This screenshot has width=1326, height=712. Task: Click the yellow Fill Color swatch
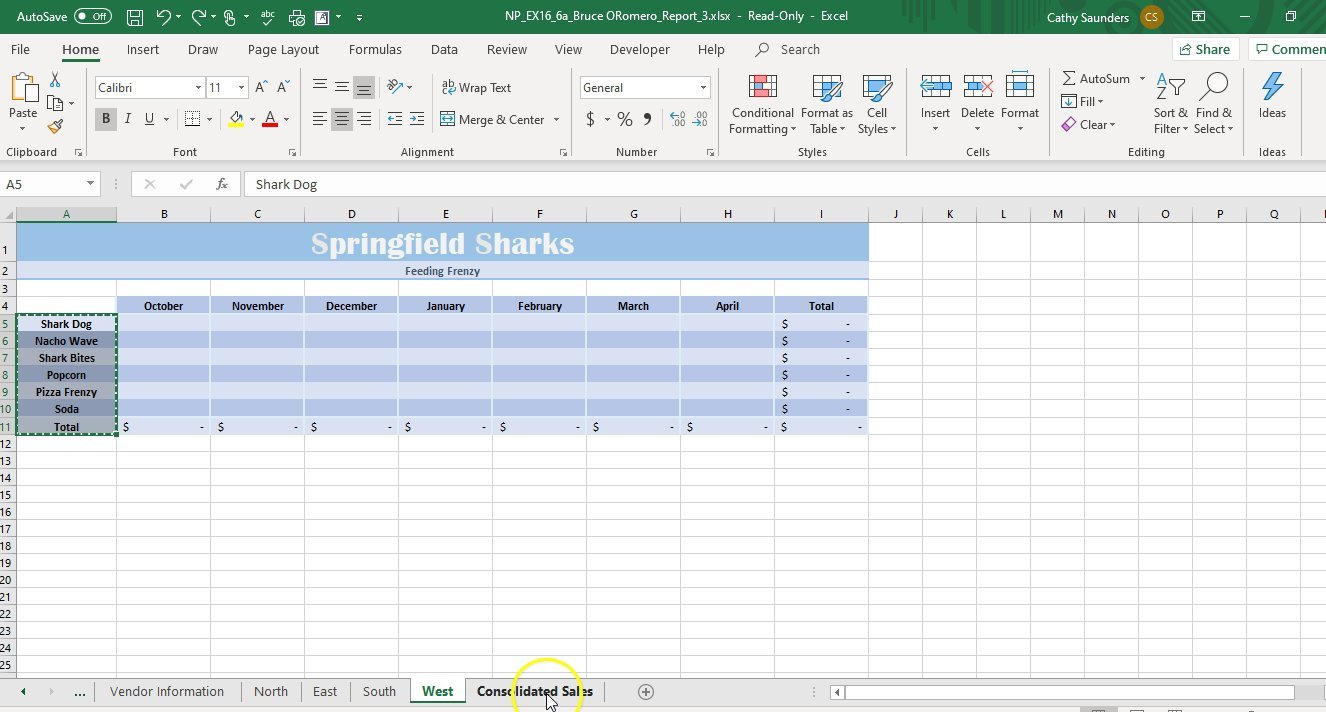[236, 119]
